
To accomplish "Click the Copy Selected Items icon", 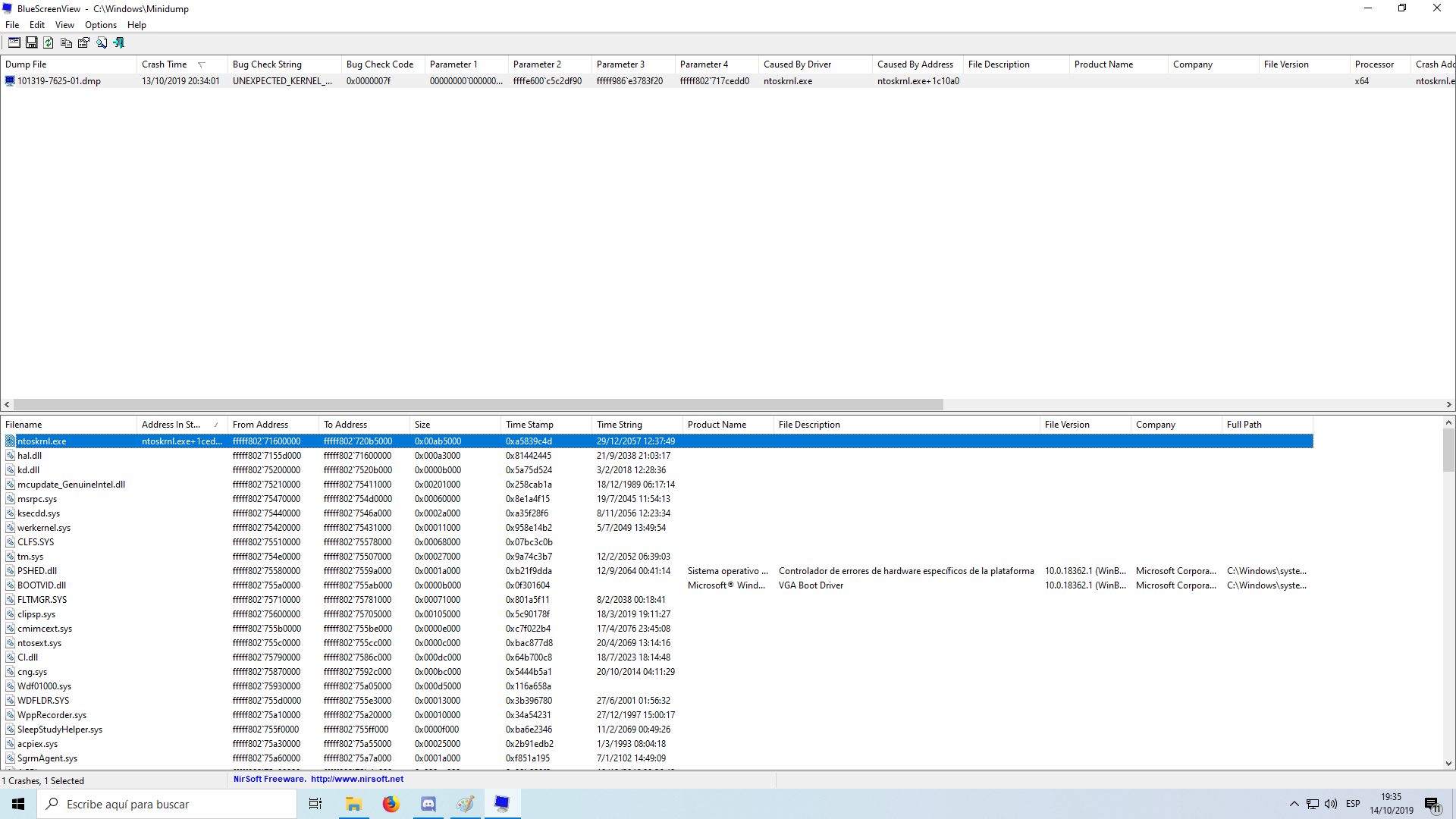I will point(67,43).
